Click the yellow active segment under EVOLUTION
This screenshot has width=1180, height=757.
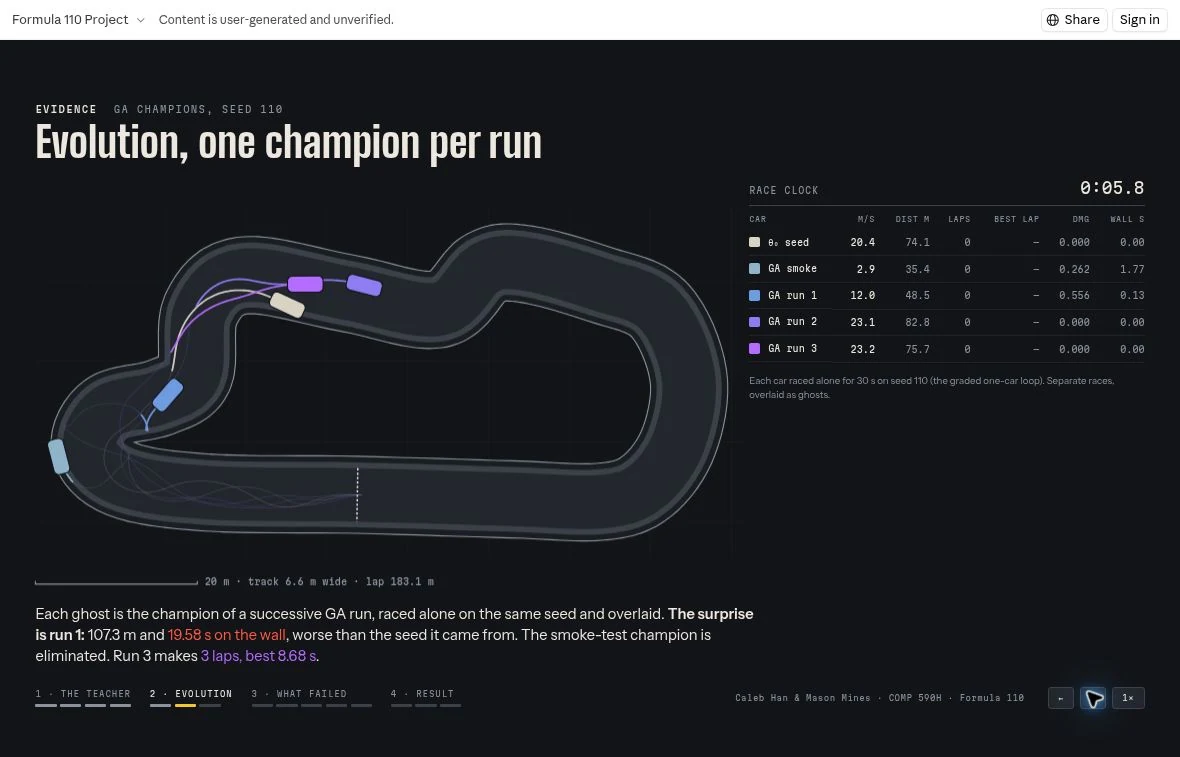(x=185, y=705)
